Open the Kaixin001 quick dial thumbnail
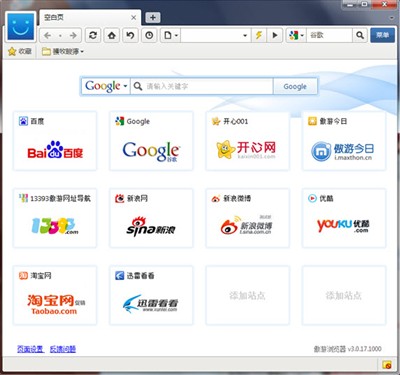This screenshot has width=400, height=375. 247,141
